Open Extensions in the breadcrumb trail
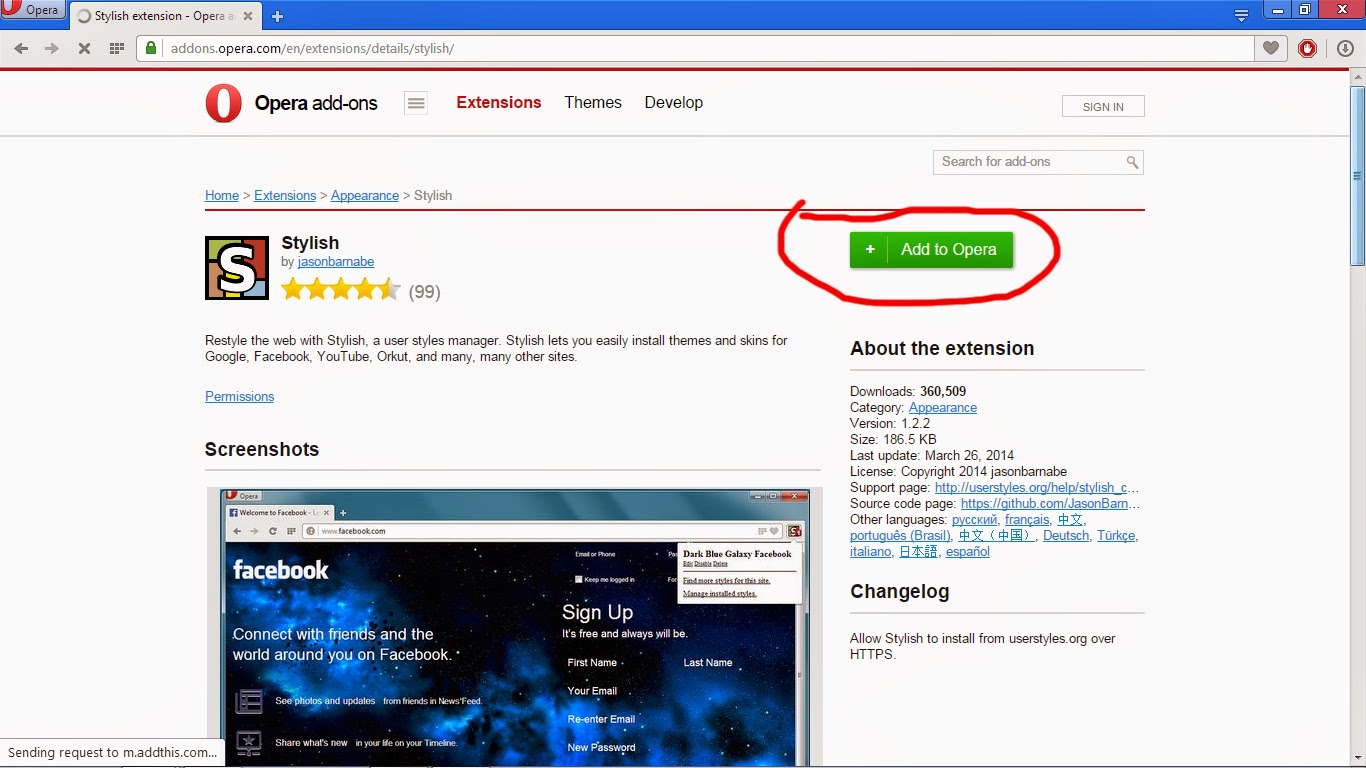The height and width of the screenshot is (768, 1366). click(285, 195)
